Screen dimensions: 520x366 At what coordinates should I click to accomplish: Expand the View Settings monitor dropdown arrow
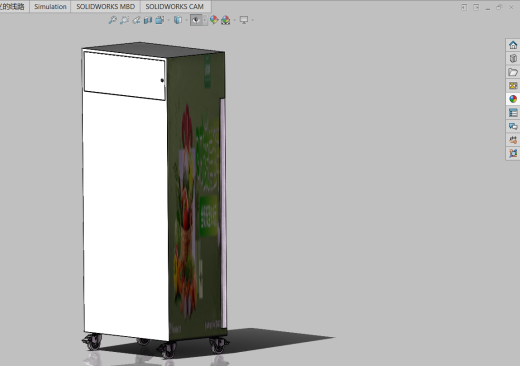pyautogui.click(x=252, y=20)
